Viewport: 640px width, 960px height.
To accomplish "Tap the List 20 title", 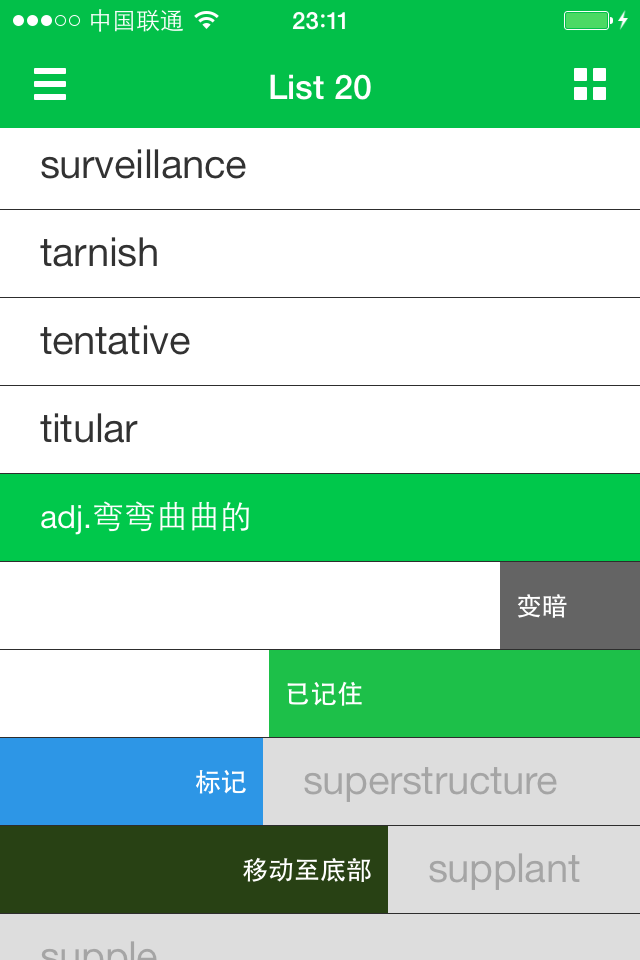I will click(x=320, y=88).
